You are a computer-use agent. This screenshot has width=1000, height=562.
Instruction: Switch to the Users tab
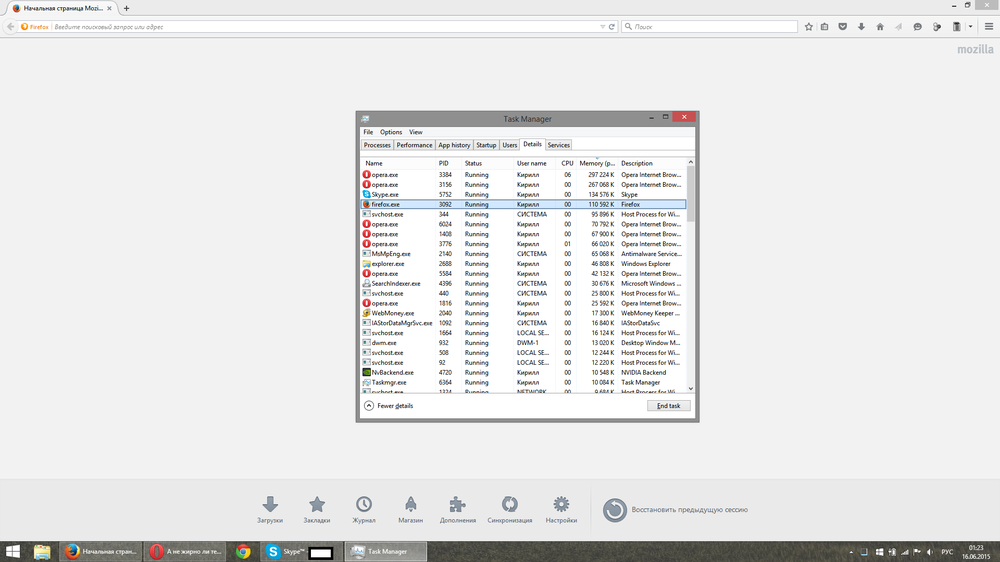510,145
